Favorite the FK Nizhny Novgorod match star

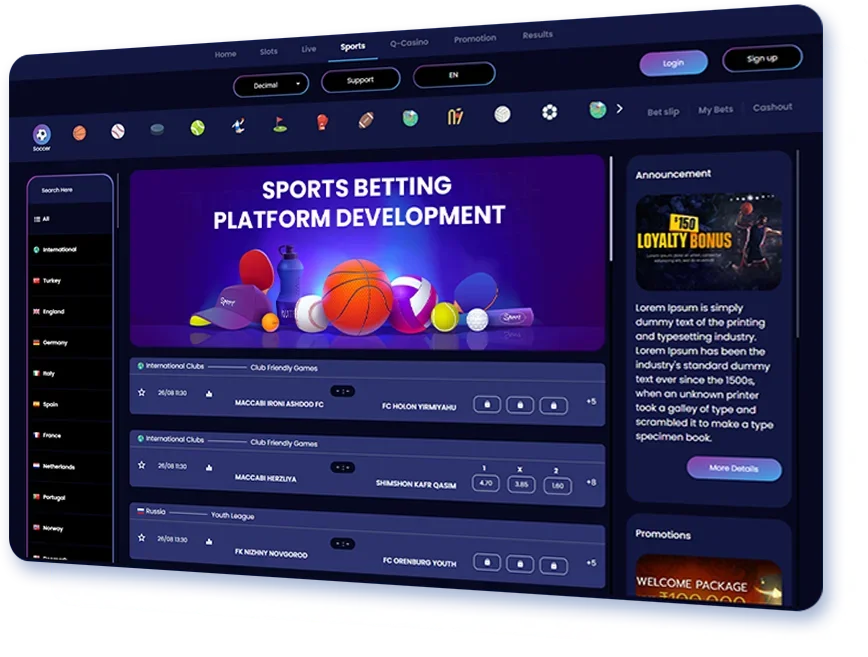pos(142,537)
